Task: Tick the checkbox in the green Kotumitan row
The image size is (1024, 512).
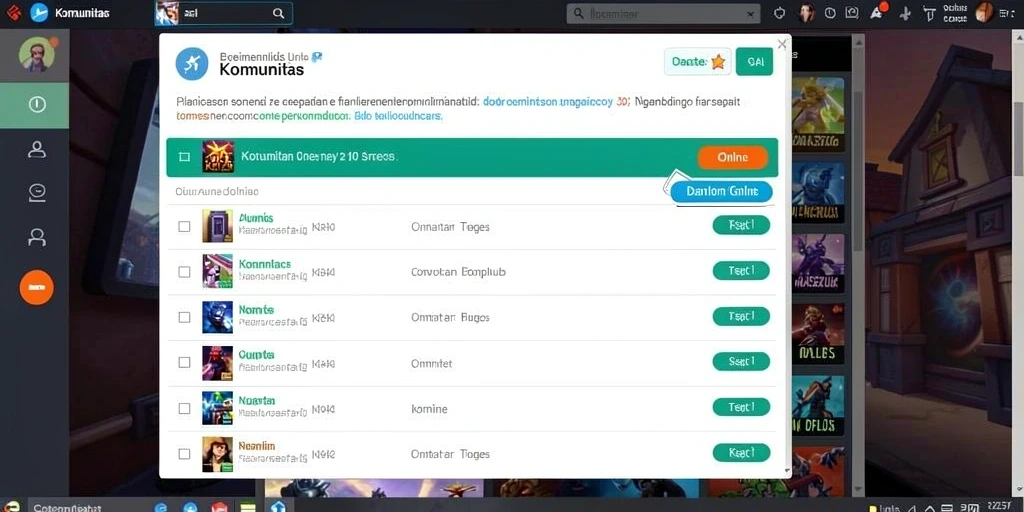Action: pos(184,157)
